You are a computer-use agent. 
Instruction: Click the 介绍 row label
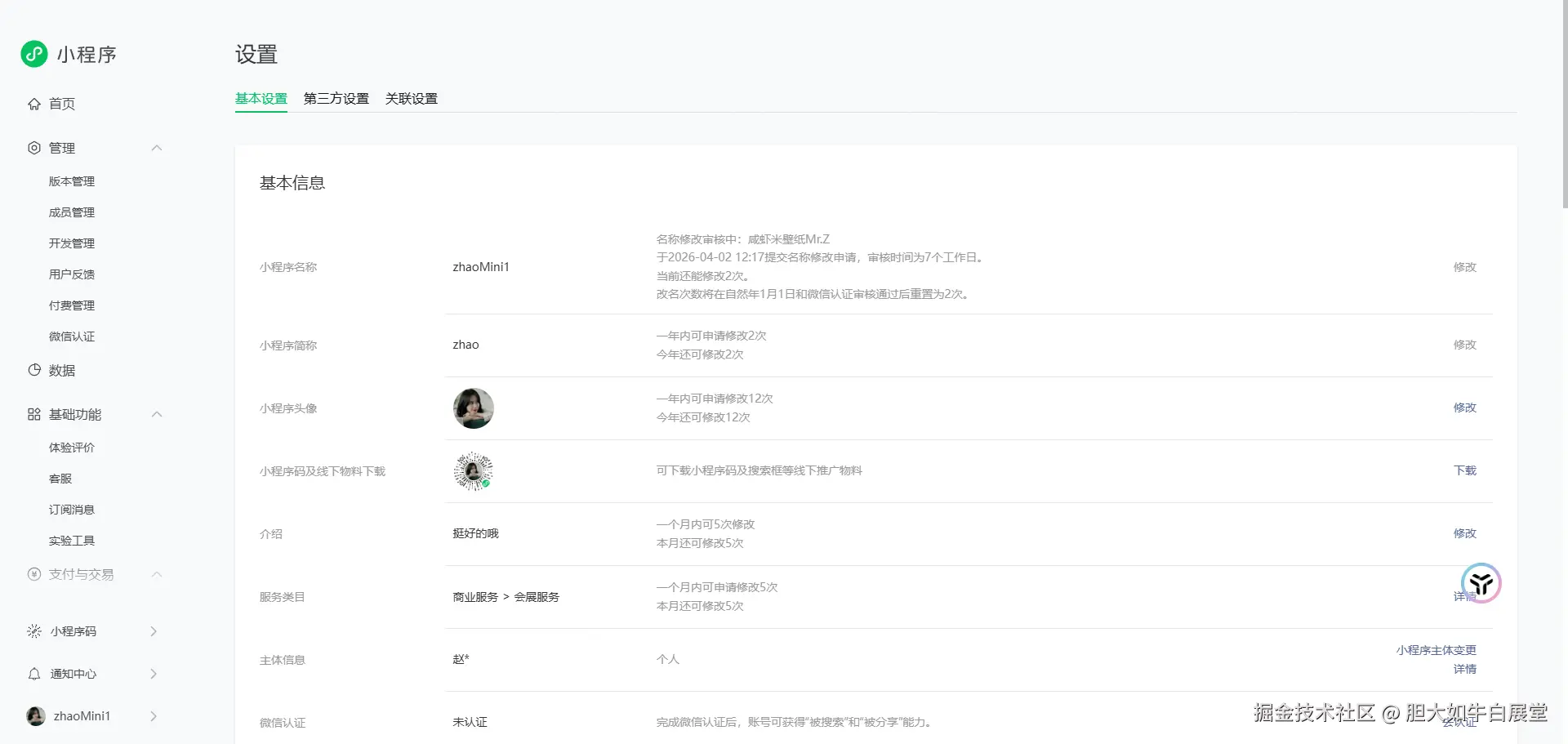pos(271,534)
